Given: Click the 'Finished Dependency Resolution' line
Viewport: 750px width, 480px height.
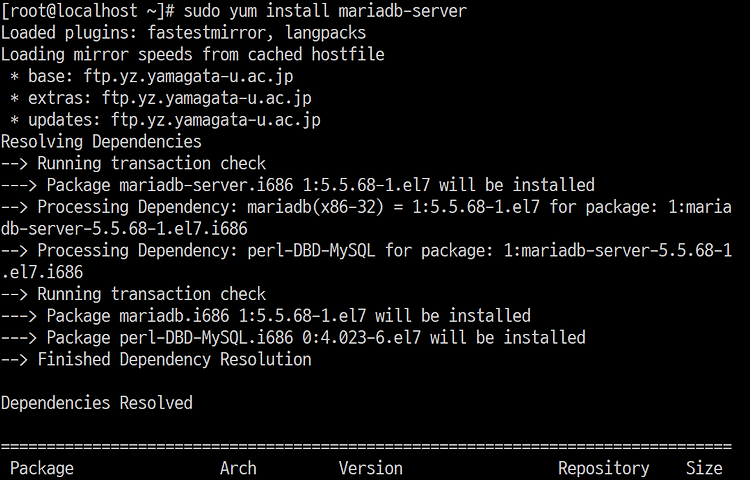Looking at the screenshot, I should pyautogui.click(x=156, y=360).
